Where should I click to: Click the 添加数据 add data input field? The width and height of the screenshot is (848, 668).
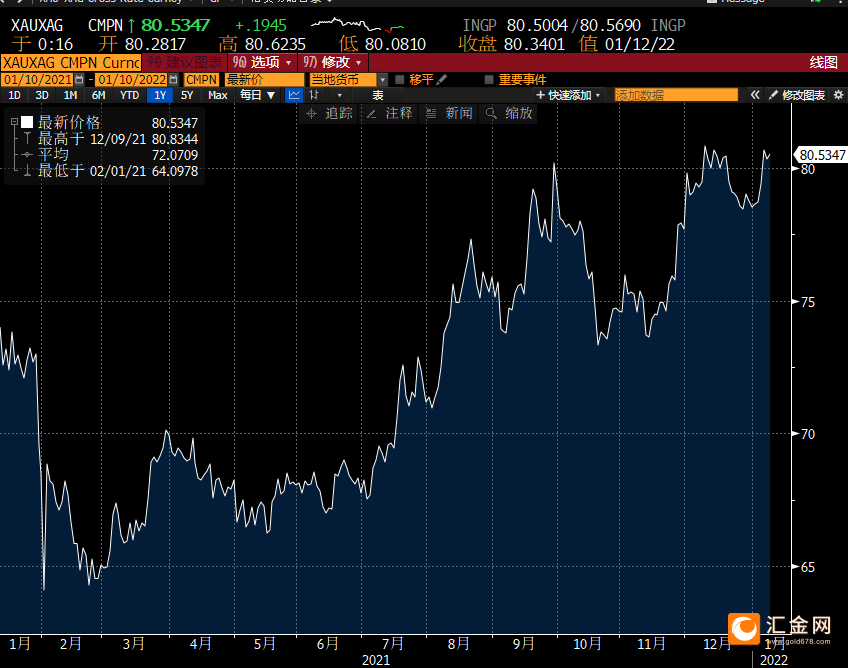tap(676, 95)
